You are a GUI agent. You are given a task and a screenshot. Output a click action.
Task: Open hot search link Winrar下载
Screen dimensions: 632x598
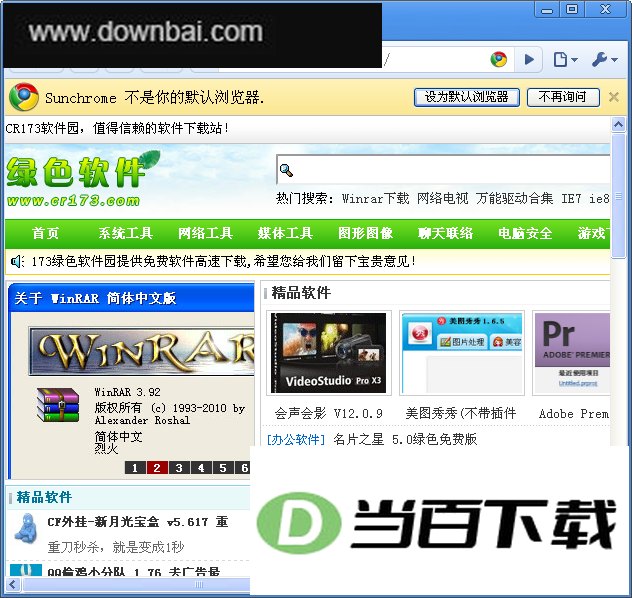pos(375,199)
